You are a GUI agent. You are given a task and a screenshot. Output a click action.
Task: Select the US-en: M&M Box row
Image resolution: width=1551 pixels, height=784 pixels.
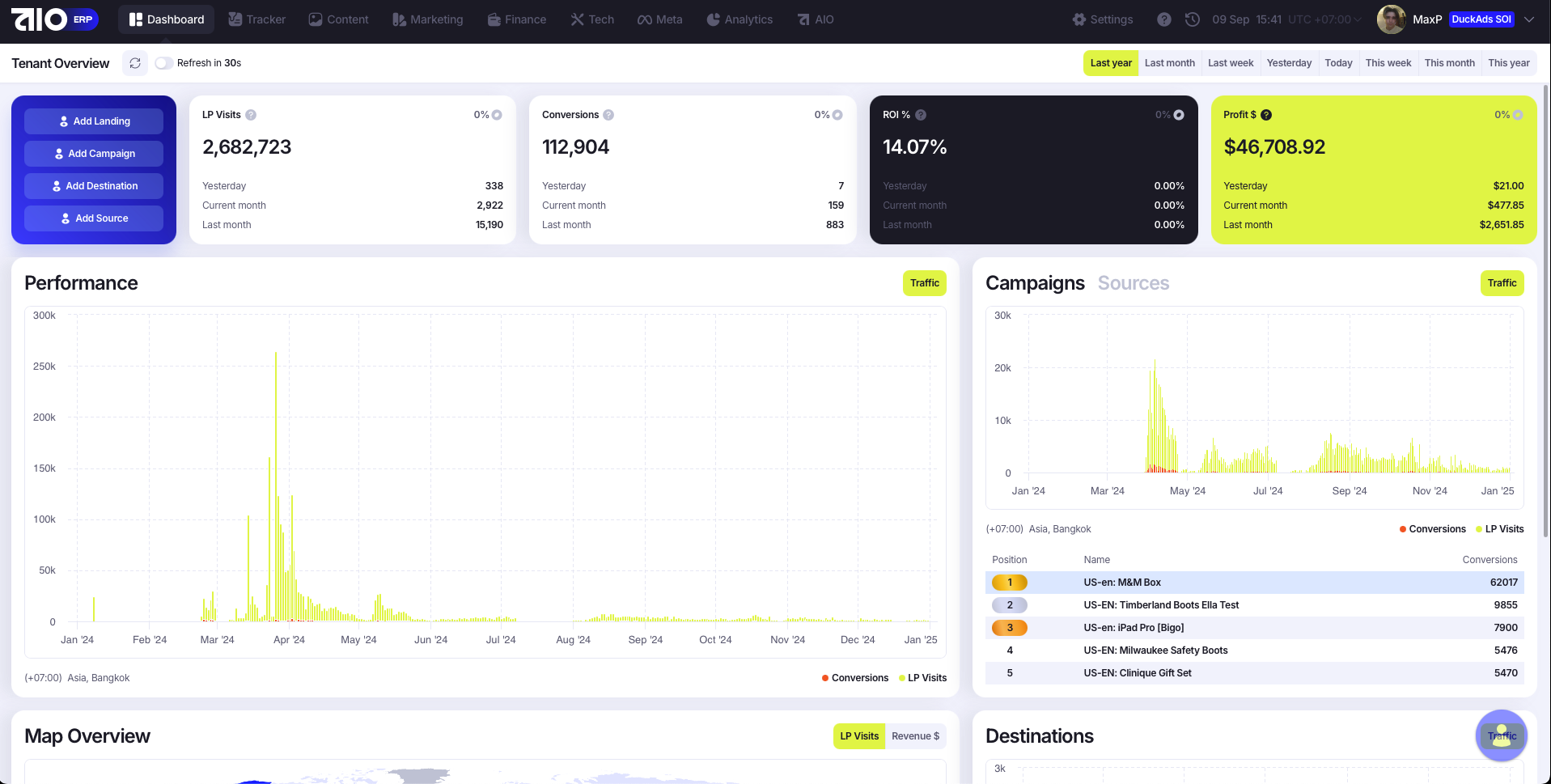pyautogui.click(x=1255, y=583)
